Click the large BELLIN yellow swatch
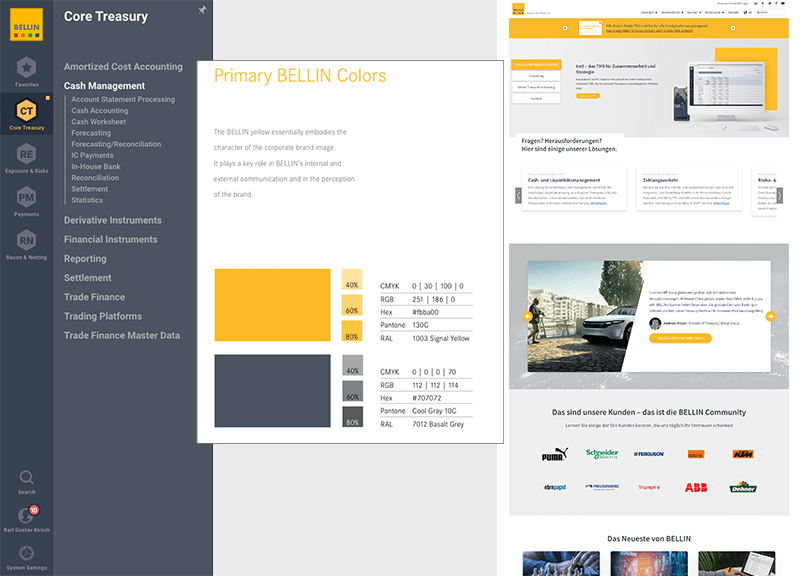The image size is (800, 576). pyautogui.click(x=272, y=306)
